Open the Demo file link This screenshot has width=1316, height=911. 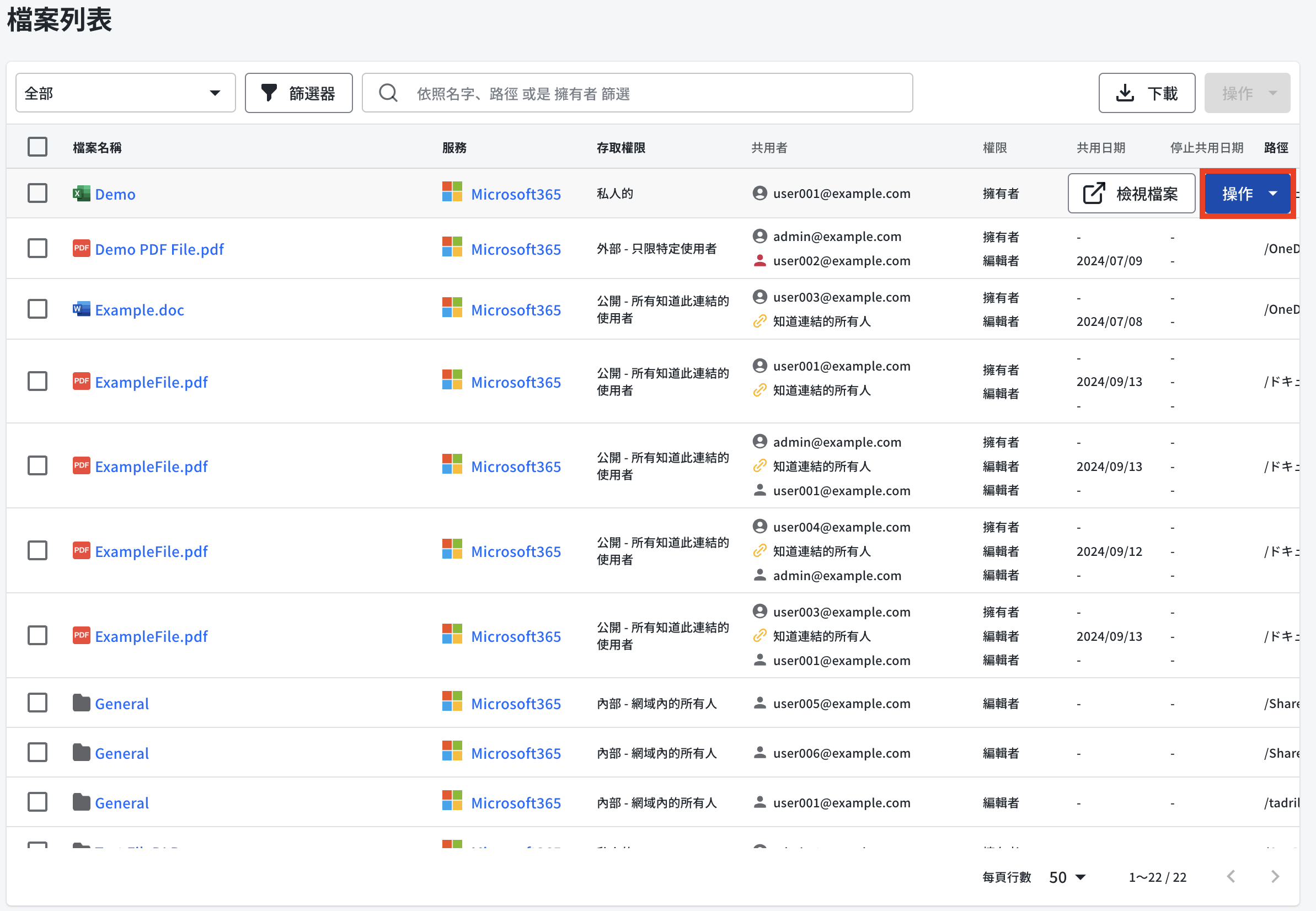coord(115,194)
